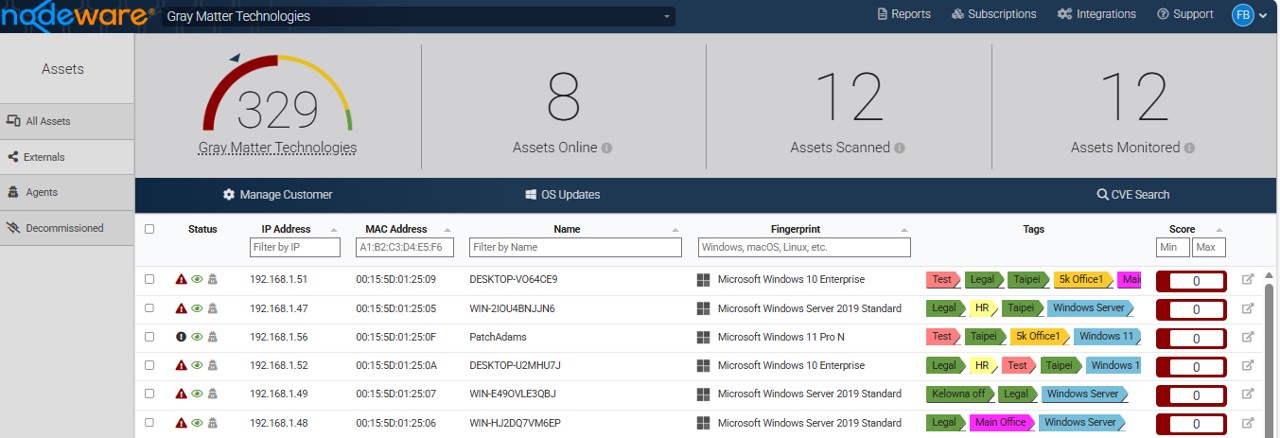Click the Min score field

pos(1173,247)
